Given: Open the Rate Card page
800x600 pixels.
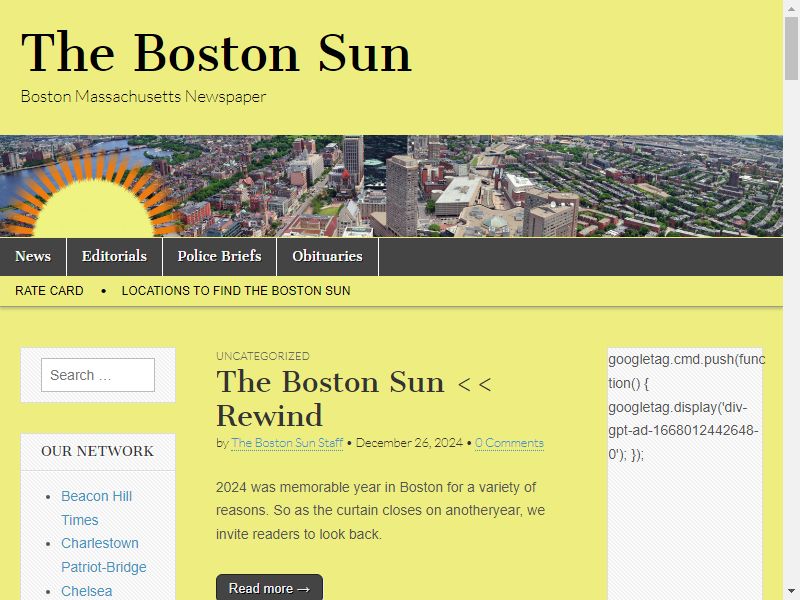Looking at the screenshot, I should [x=49, y=291].
